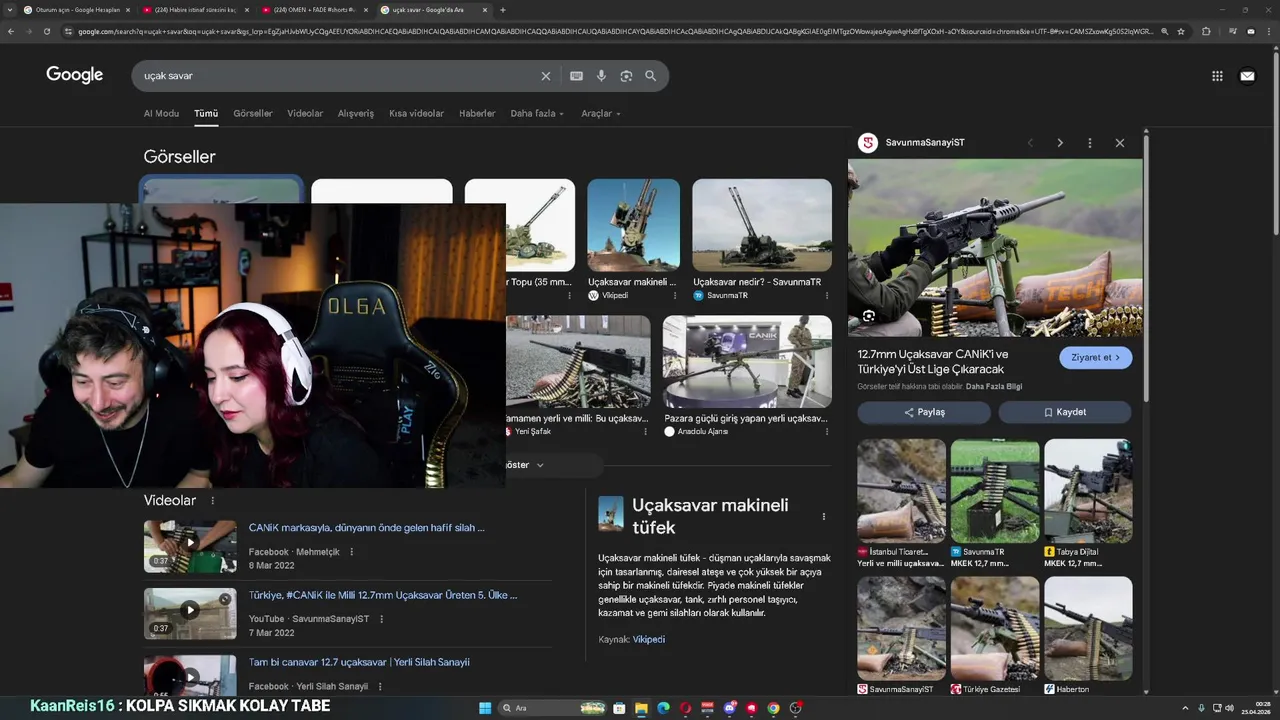Screen dimensions: 1280x720
Task: Open Tam bi canavar 12.7 uçaksavar link
Action: (x=359, y=662)
